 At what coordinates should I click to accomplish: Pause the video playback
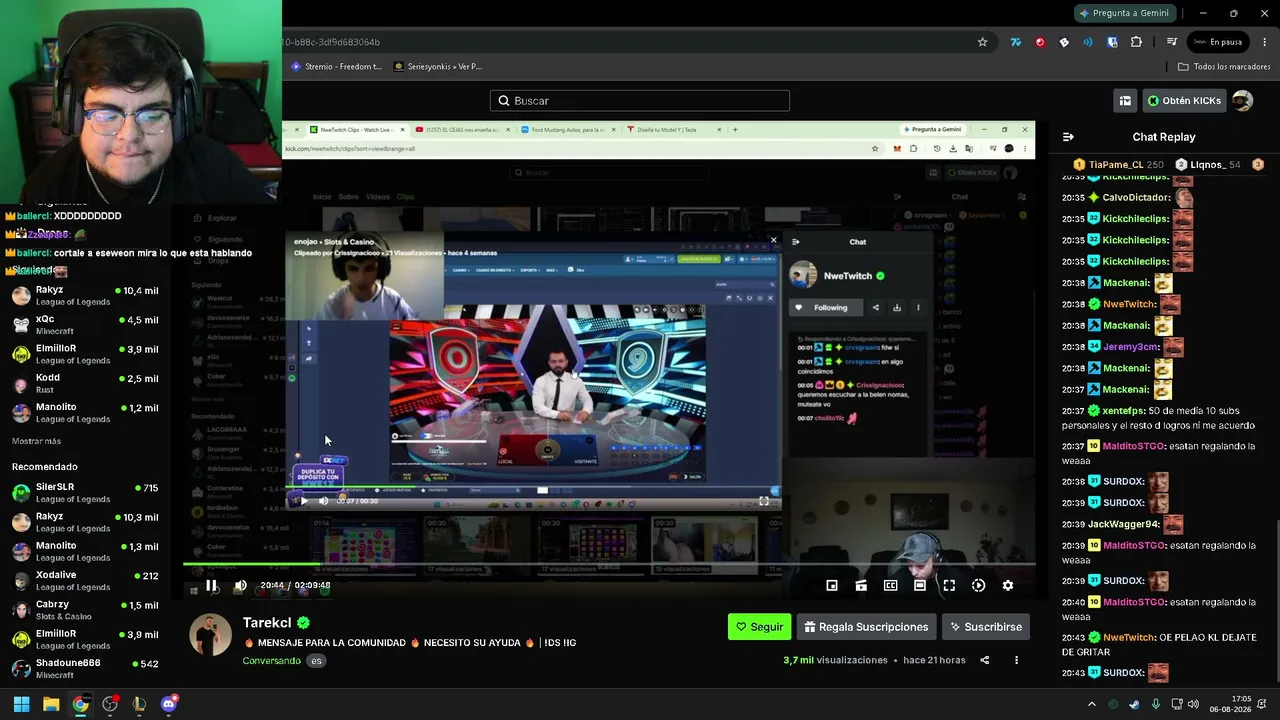point(212,586)
